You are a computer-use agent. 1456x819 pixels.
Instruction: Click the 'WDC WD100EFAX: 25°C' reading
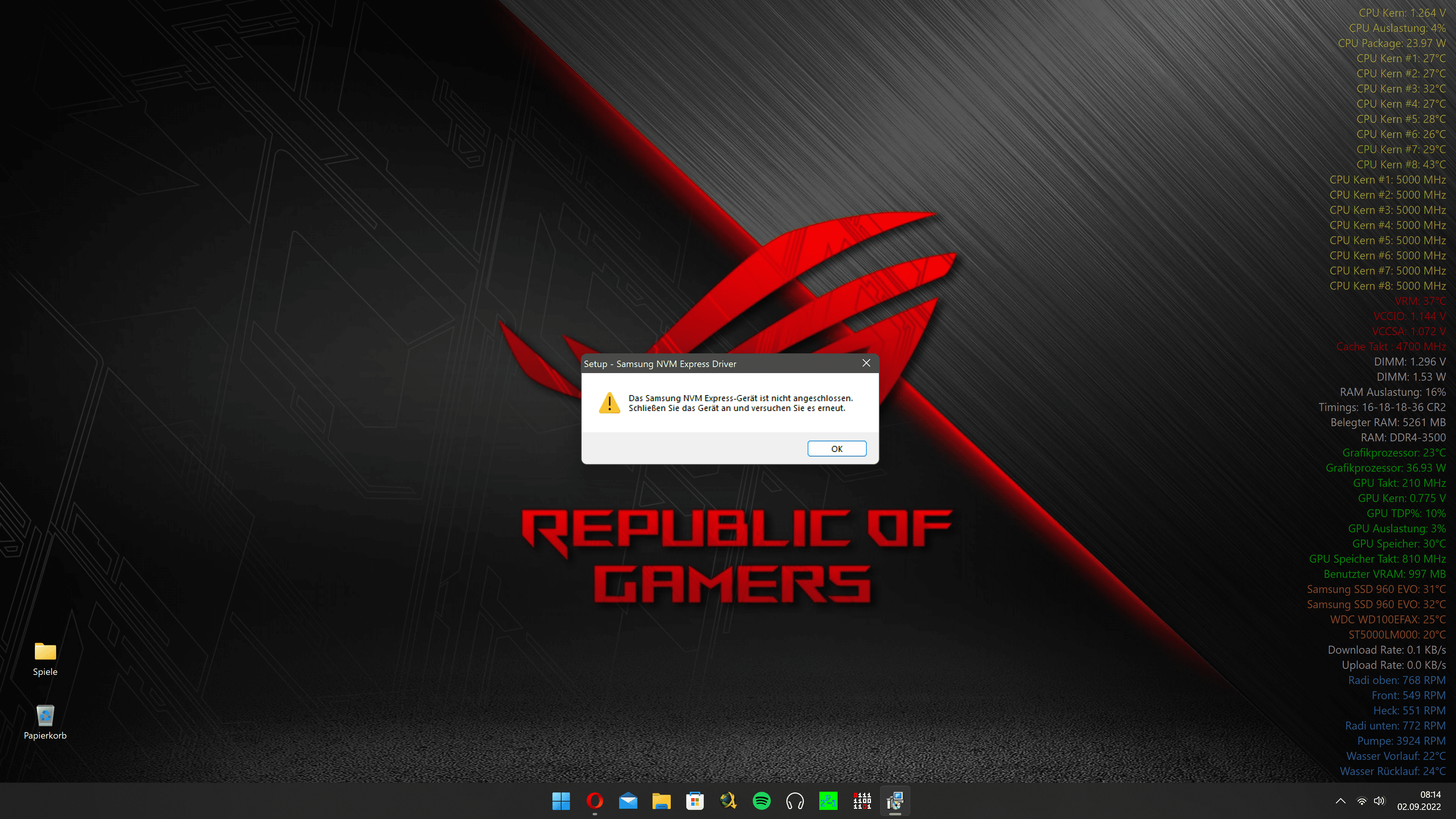pos(1388,620)
